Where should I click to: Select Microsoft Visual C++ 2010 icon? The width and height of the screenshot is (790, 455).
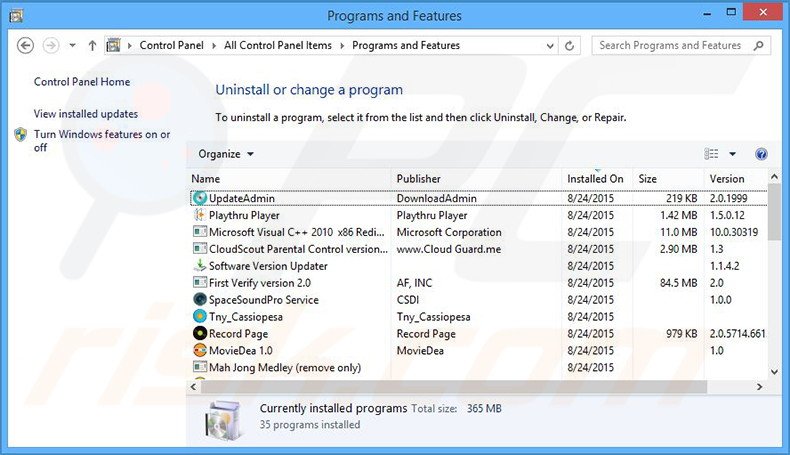click(x=200, y=232)
